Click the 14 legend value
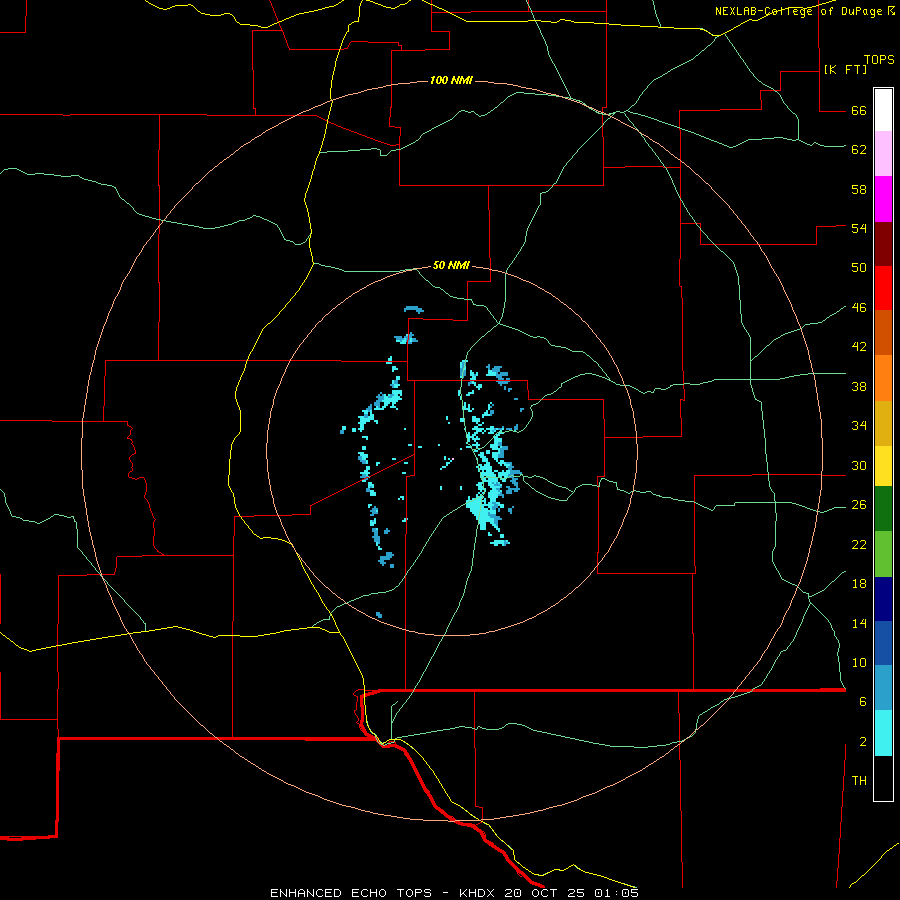The height and width of the screenshot is (900, 900). coord(859,623)
